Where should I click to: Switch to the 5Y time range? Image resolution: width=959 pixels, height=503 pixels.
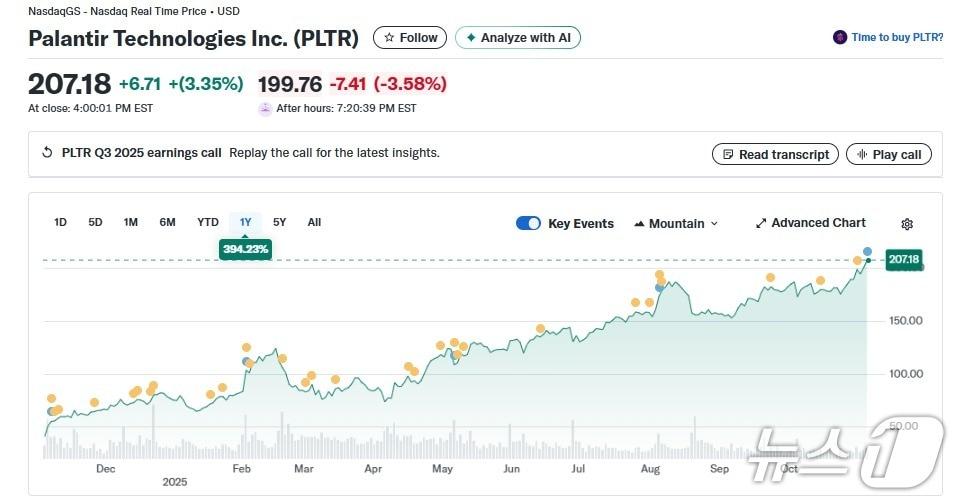[x=280, y=222]
